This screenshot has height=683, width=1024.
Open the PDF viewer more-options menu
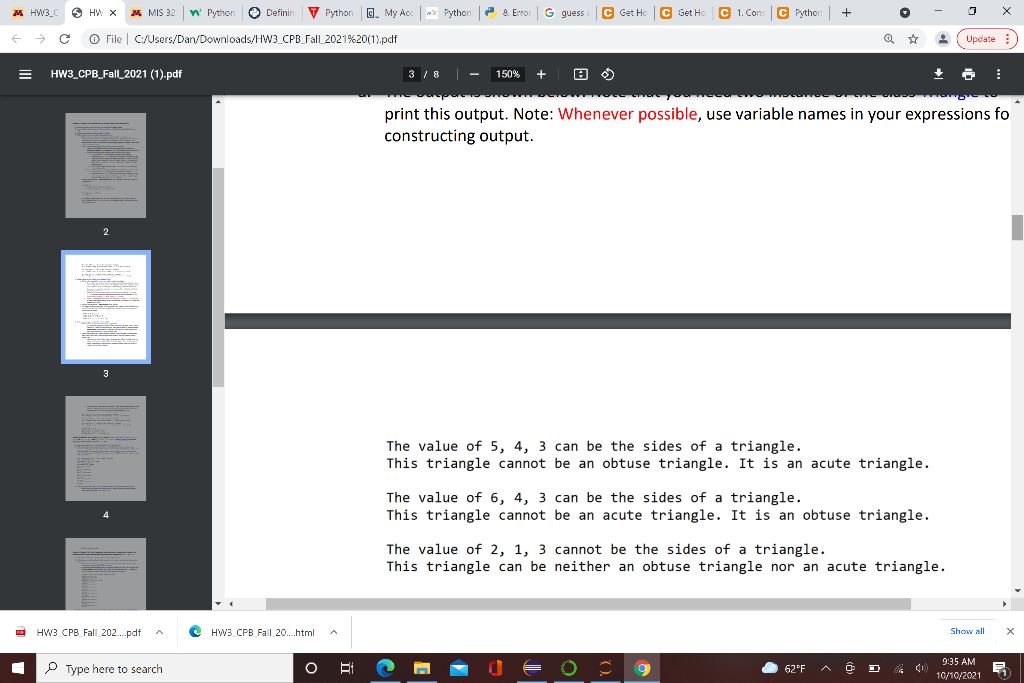point(997,73)
